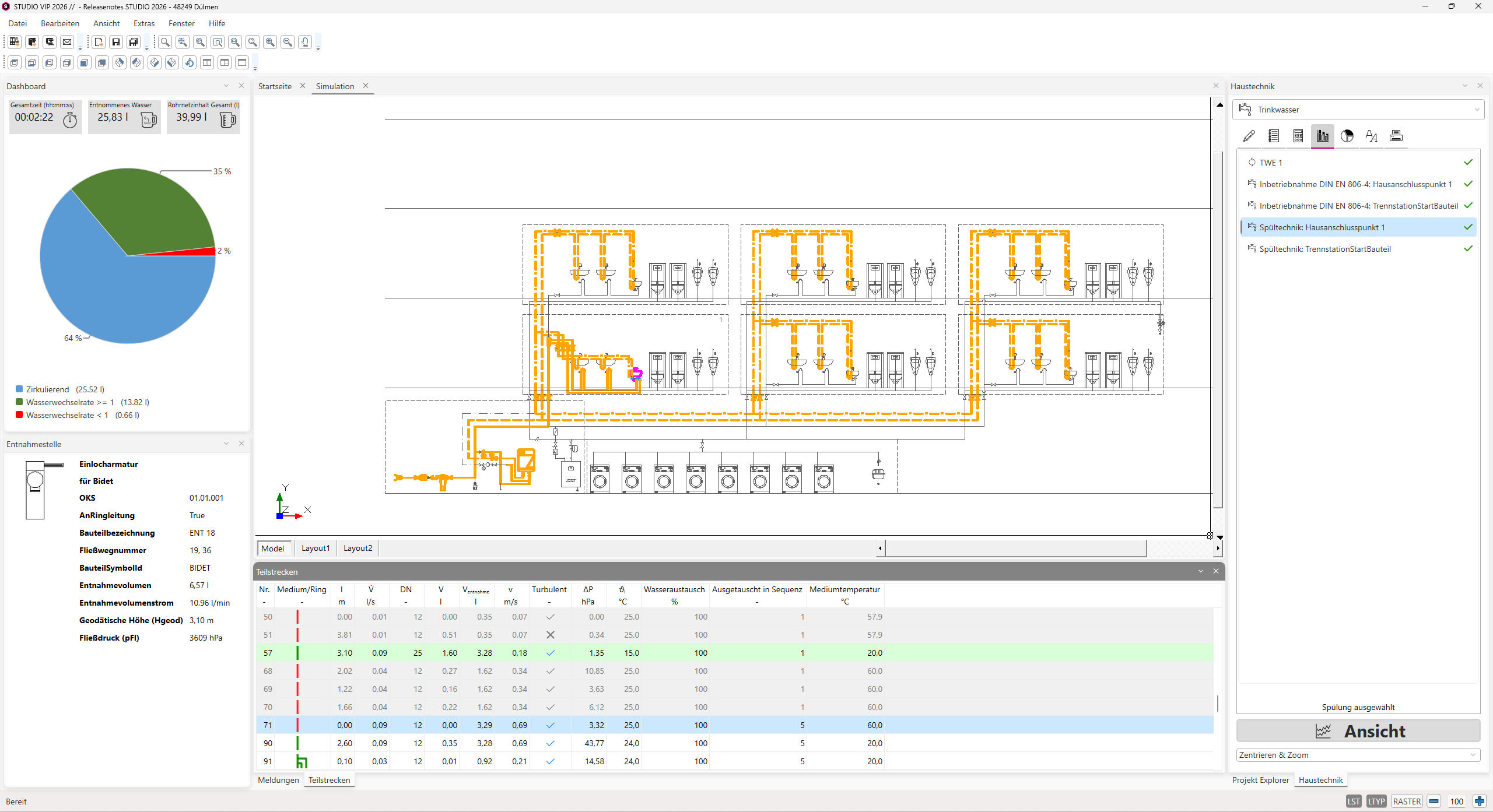Toggle LTYP in the status bar
The image size is (1493, 812).
click(x=1376, y=801)
